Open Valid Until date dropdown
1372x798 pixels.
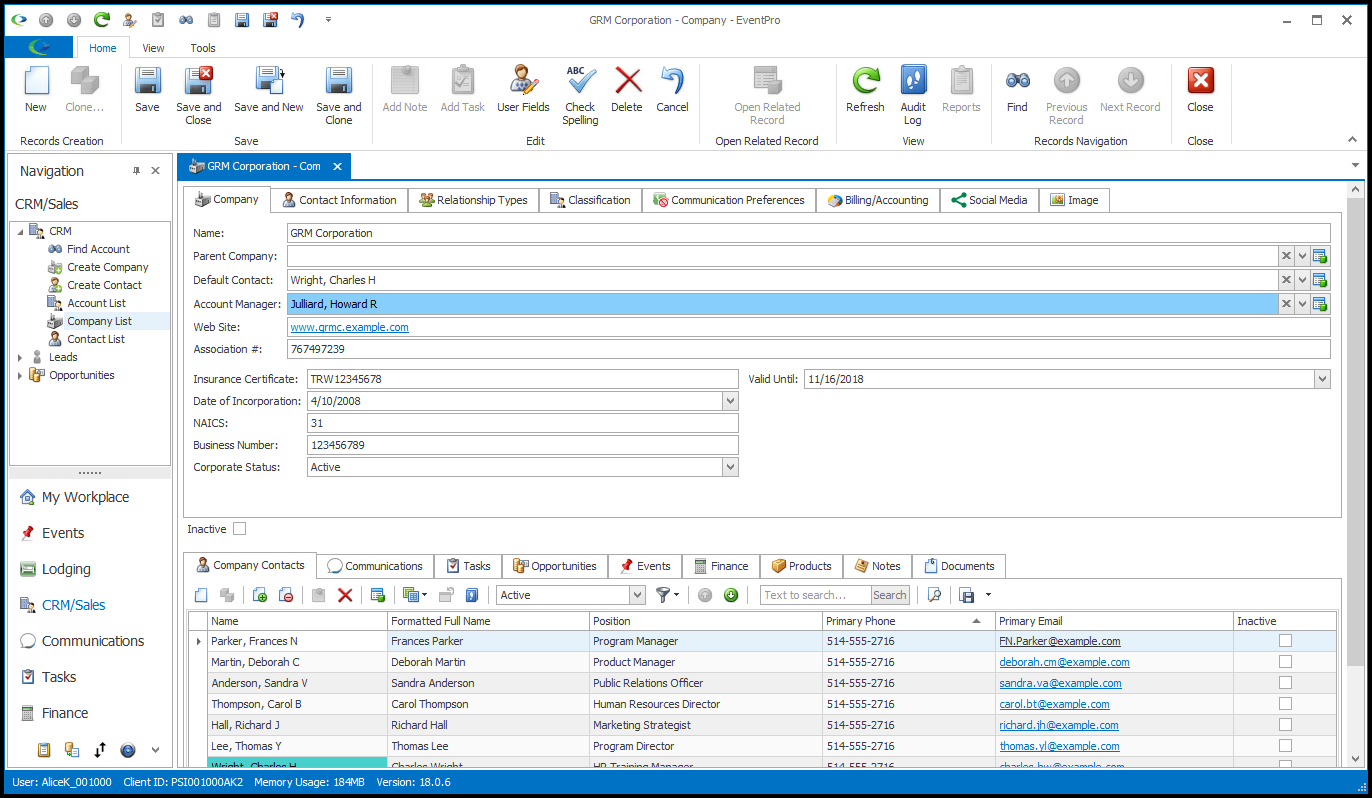coord(1322,379)
